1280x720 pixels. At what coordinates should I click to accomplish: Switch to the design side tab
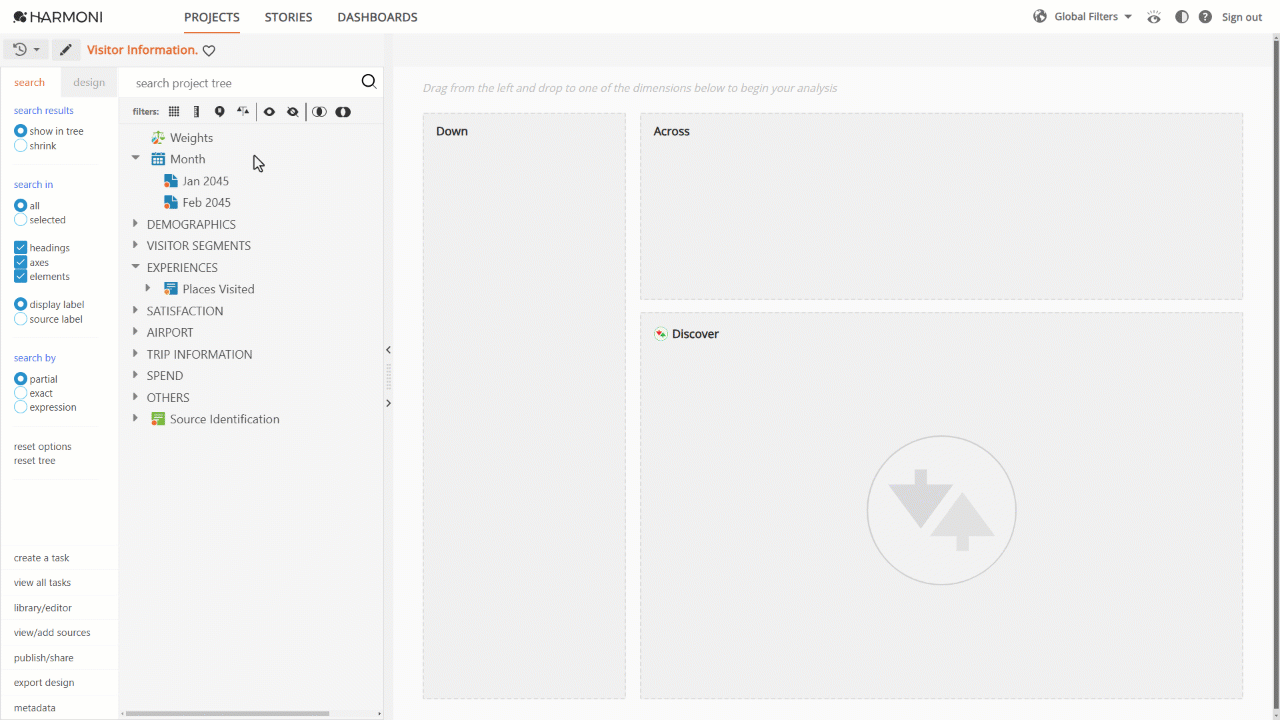(89, 82)
